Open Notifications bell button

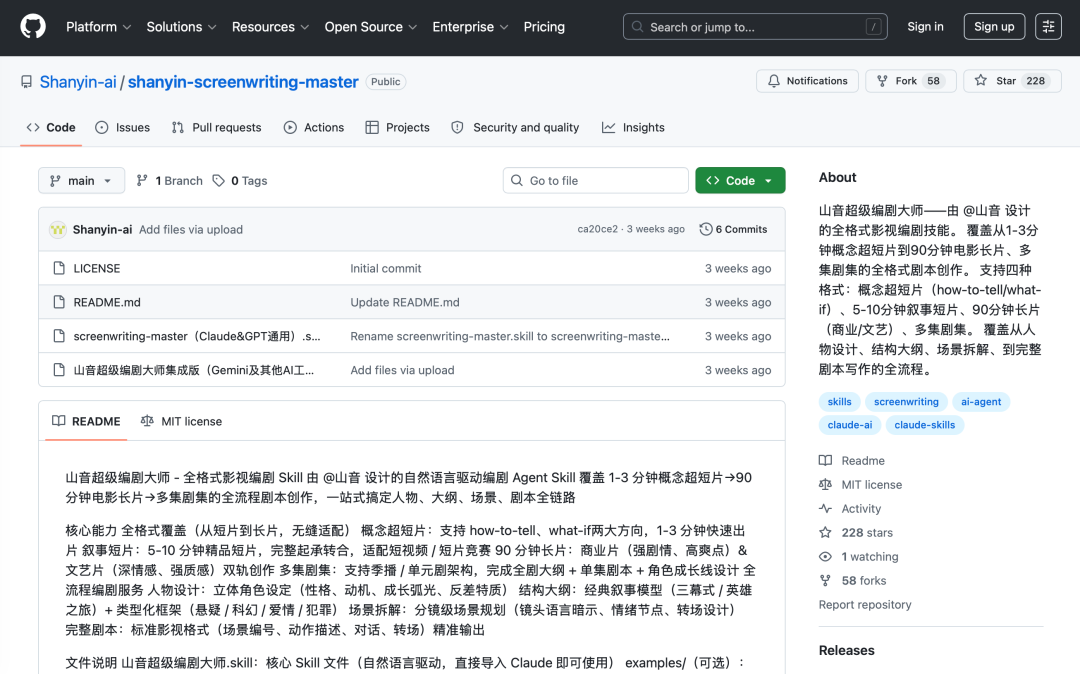click(x=807, y=81)
